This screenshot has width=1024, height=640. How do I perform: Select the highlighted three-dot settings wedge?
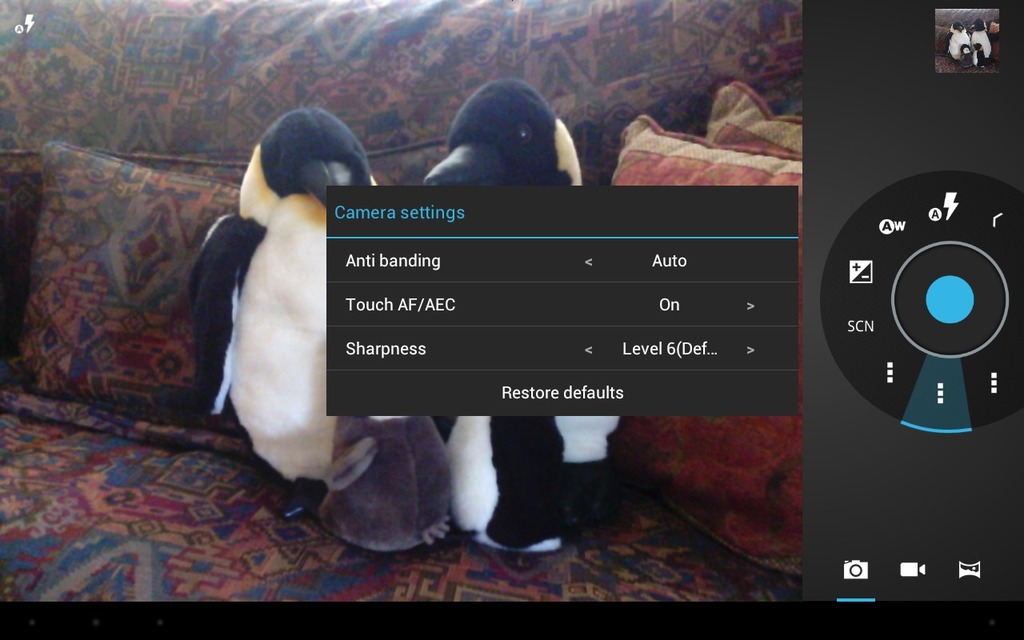pos(940,393)
